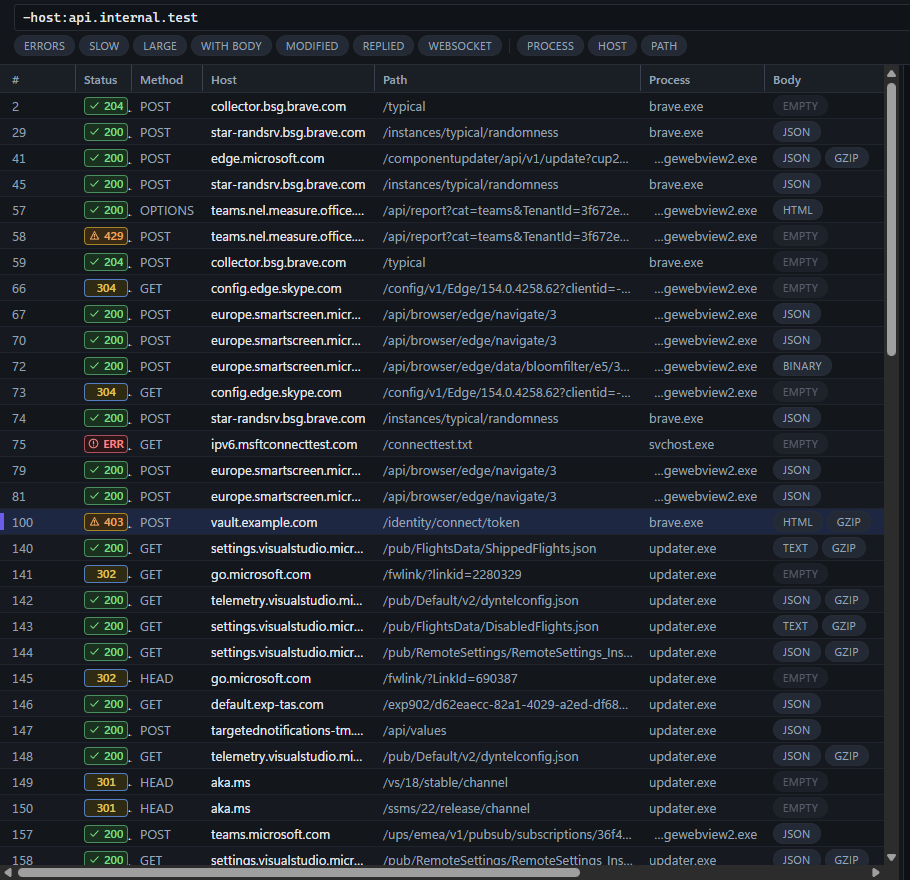Click the OPTIONS method cell in row 57
Image resolution: width=910 pixels, height=880 pixels.
pyautogui.click(x=167, y=211)
